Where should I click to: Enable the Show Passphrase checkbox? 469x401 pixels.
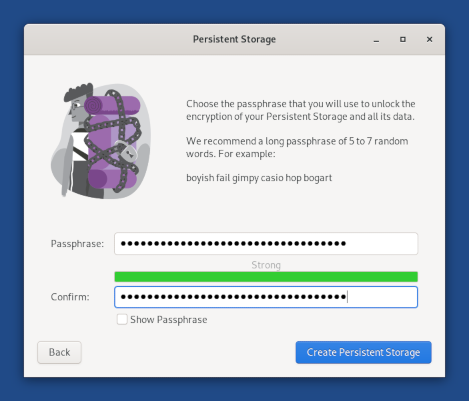tap(122, 319)
